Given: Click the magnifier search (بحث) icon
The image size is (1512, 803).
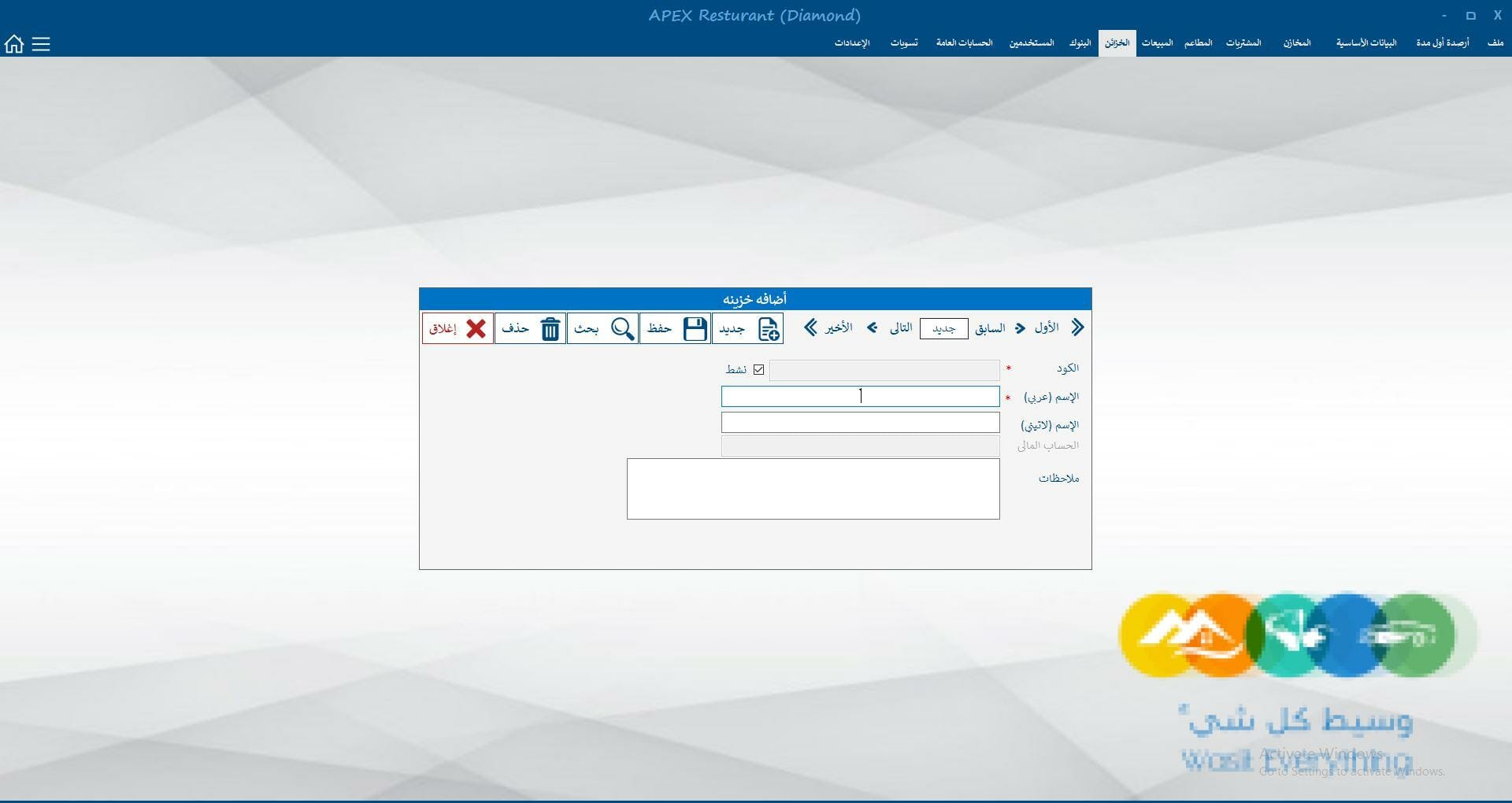Looking at the screenshot, I should [x=622, y=328].
